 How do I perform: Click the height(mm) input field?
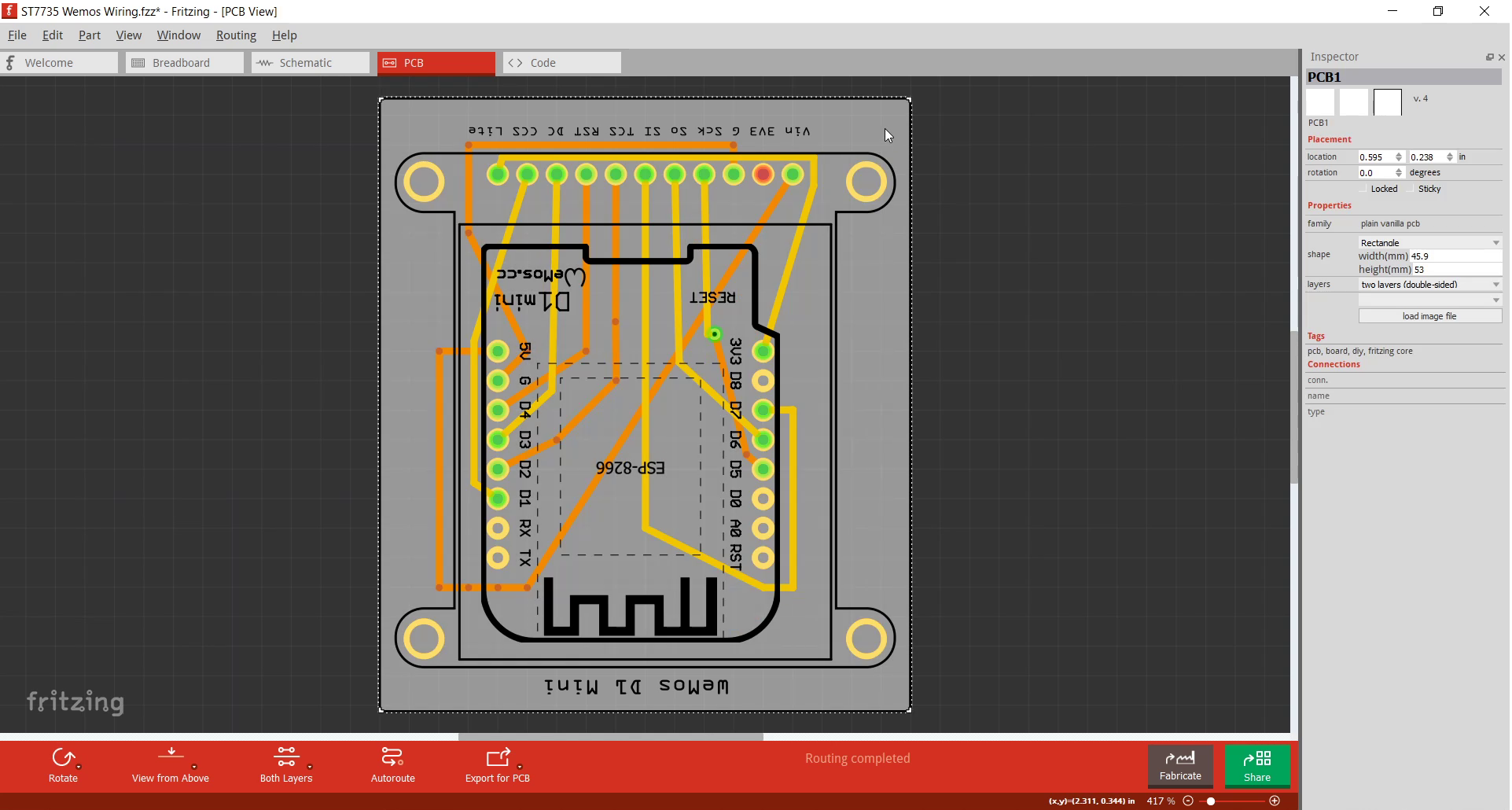1457,270
